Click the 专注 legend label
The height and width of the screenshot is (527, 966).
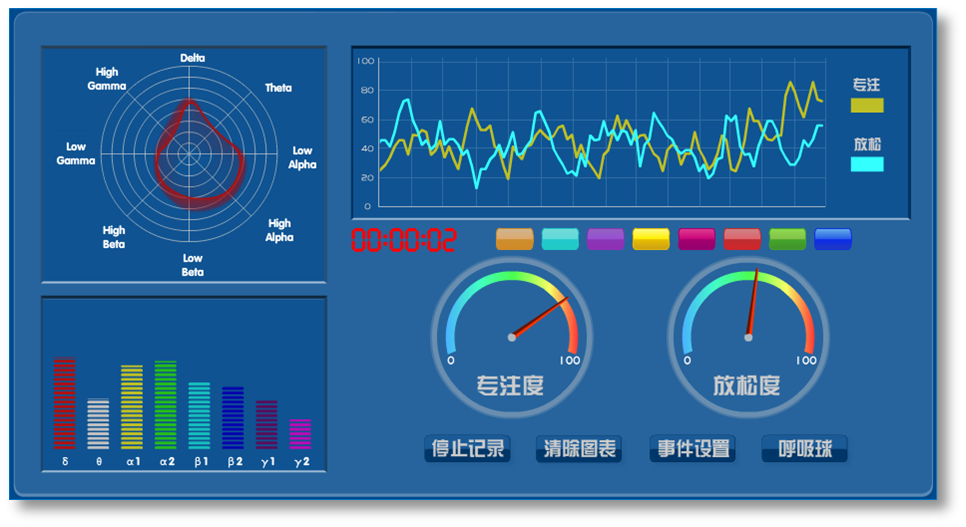pyautogui.click(x=867, y=84)
